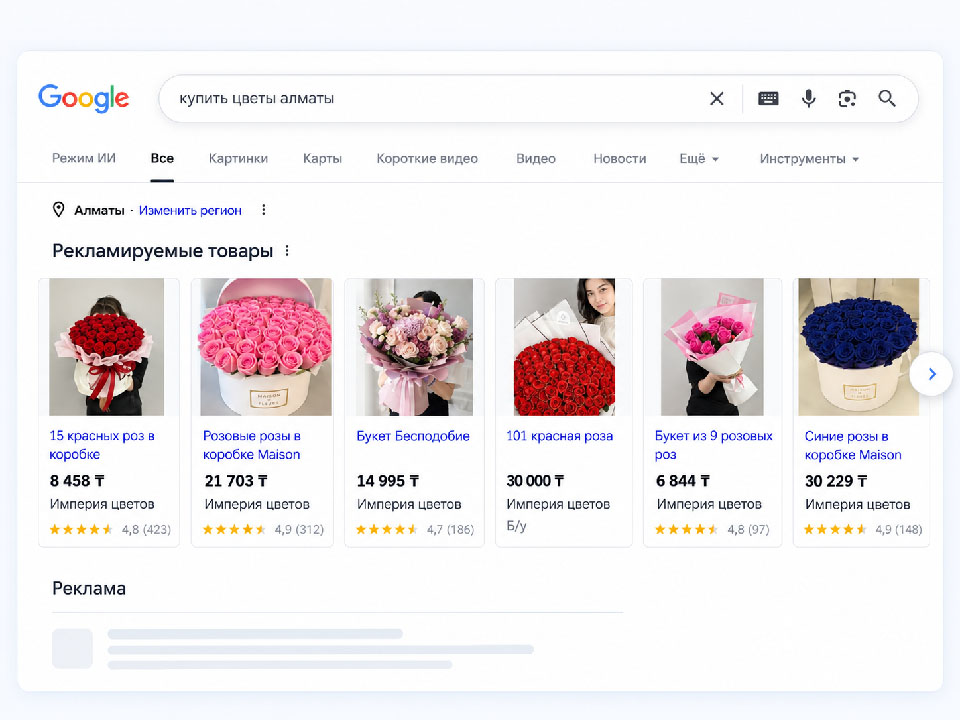Click the price 6 844 ₸
The width and height of the screenshot is (960, 720).
point(683,481)
